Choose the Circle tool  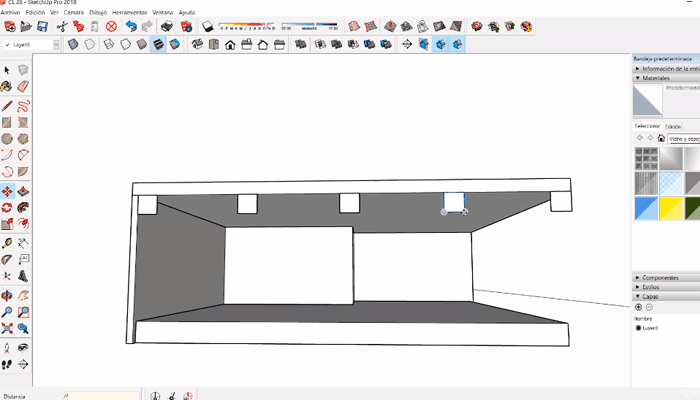(x=7, y=139)
